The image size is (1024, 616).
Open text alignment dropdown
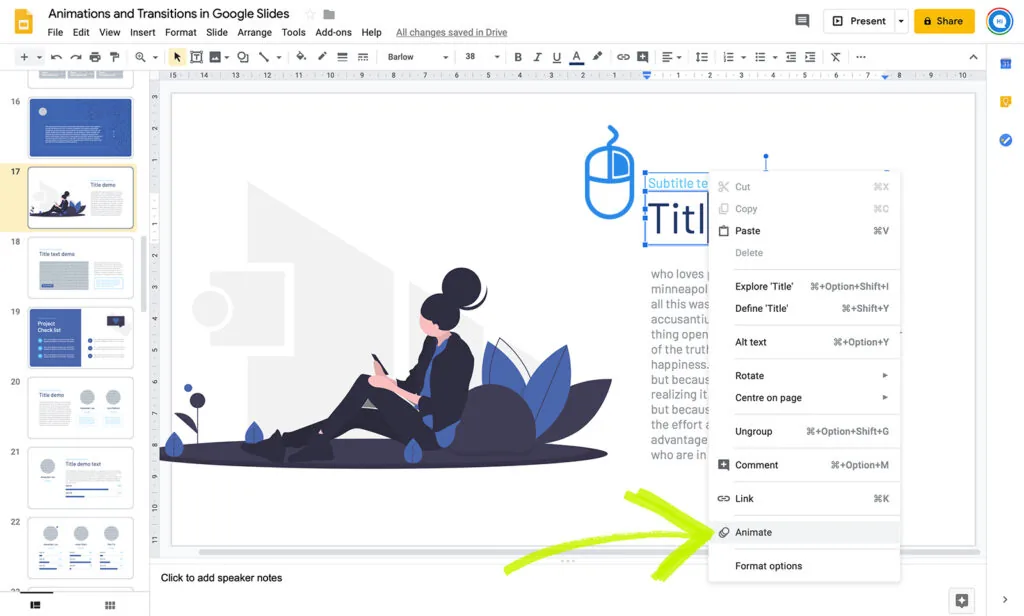[671, 57]
